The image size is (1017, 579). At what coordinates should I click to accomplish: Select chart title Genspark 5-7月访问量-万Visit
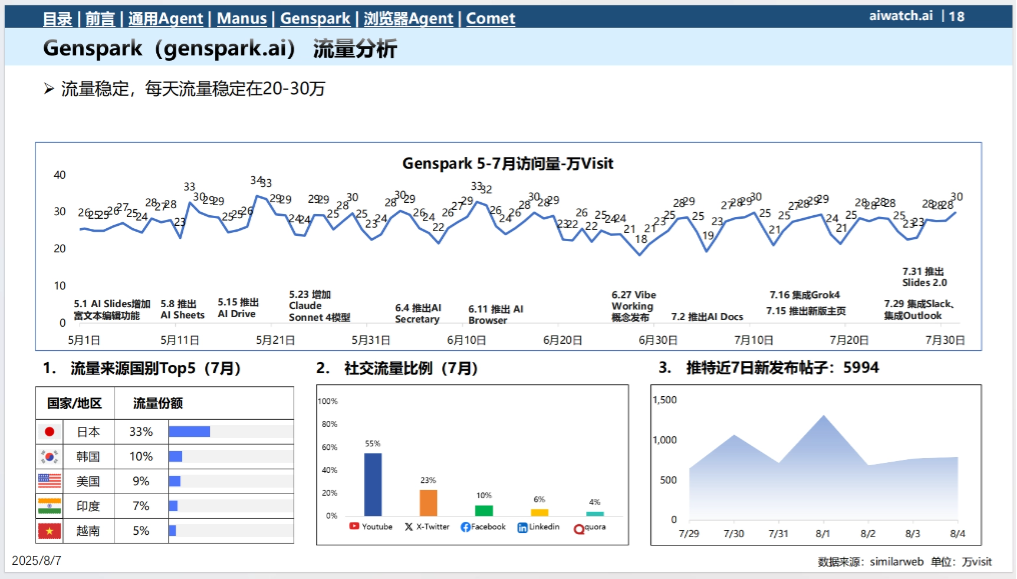[x=507, y=163]
